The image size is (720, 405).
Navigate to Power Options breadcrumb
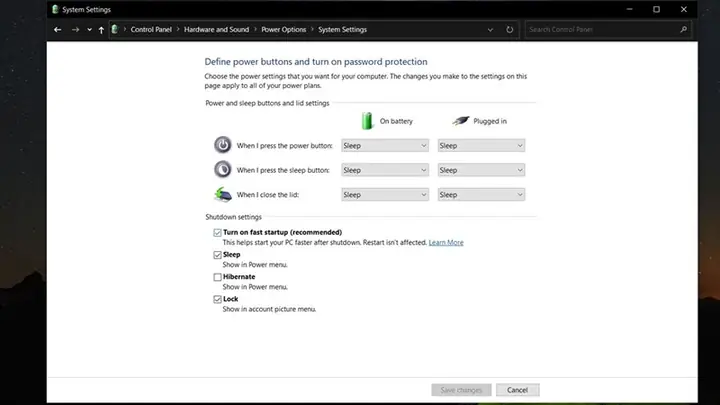(x=283, y=29)
